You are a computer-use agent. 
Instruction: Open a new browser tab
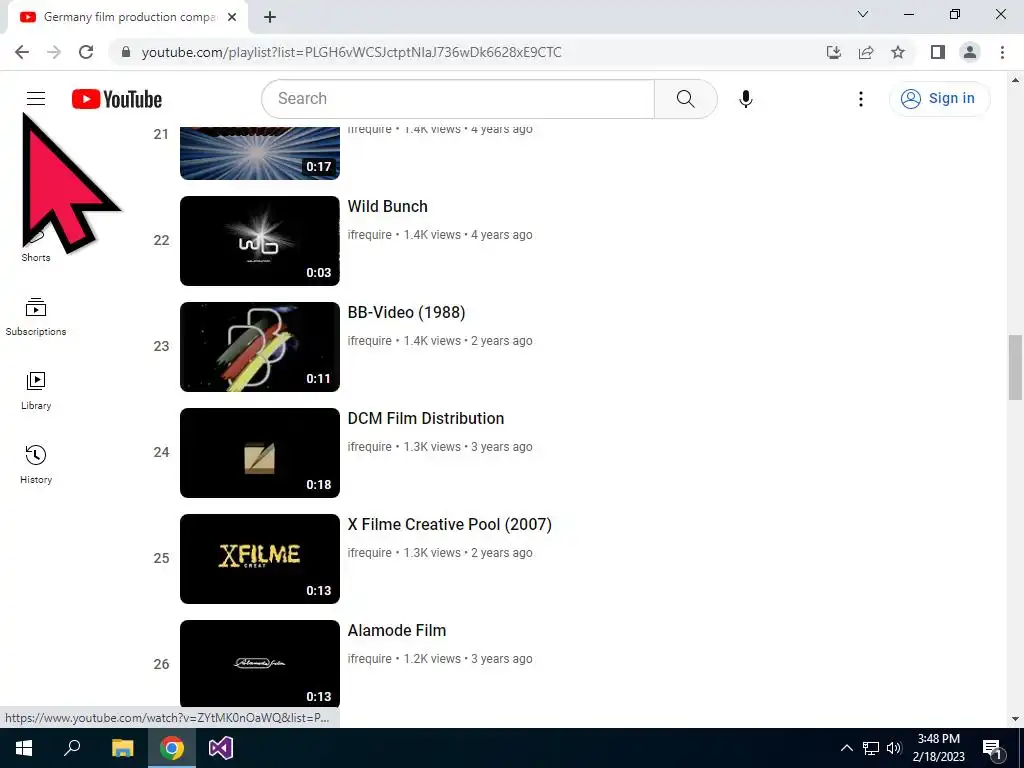pyautogui.click(x=270, y=17)
